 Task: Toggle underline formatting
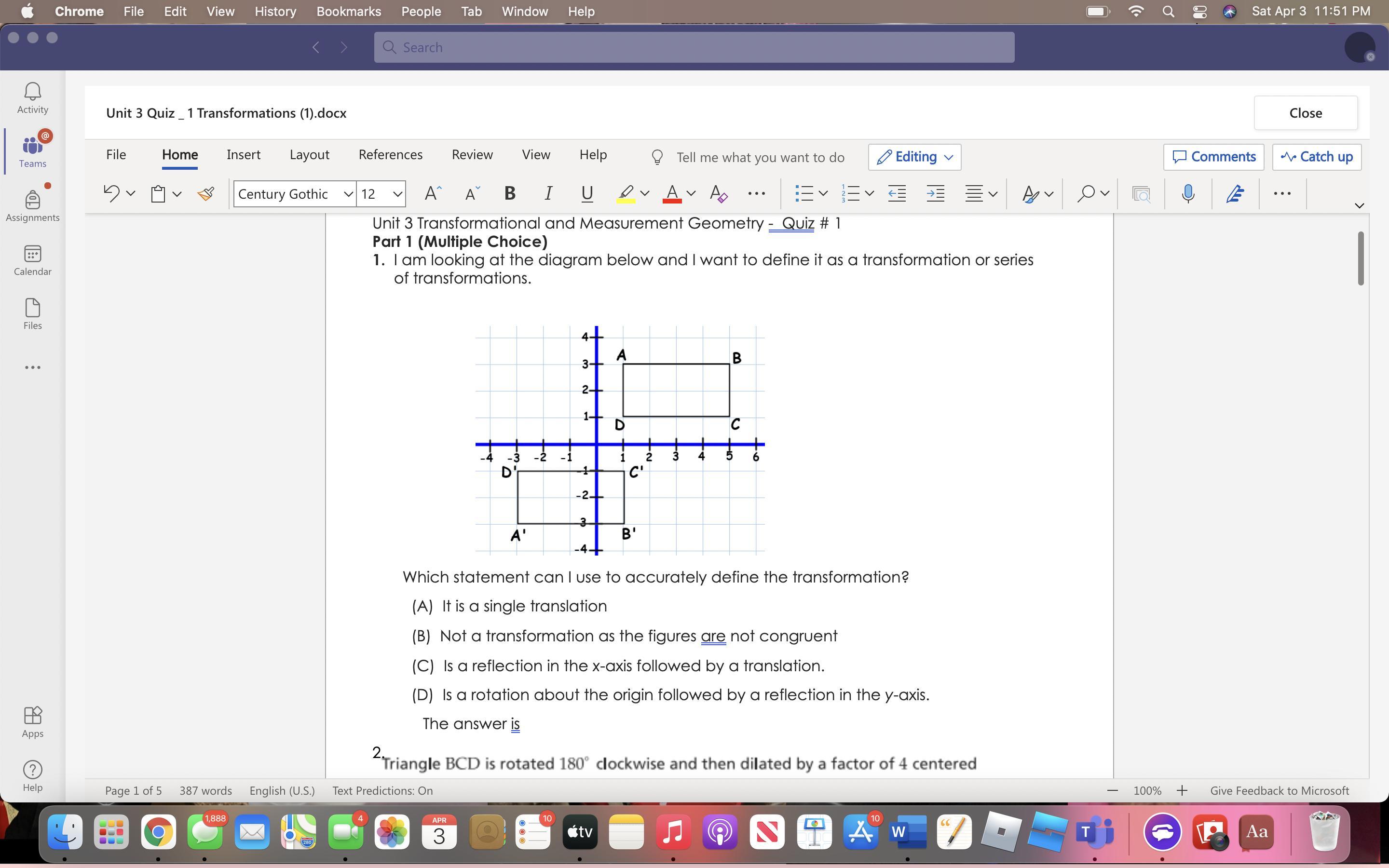pos(586,194)
